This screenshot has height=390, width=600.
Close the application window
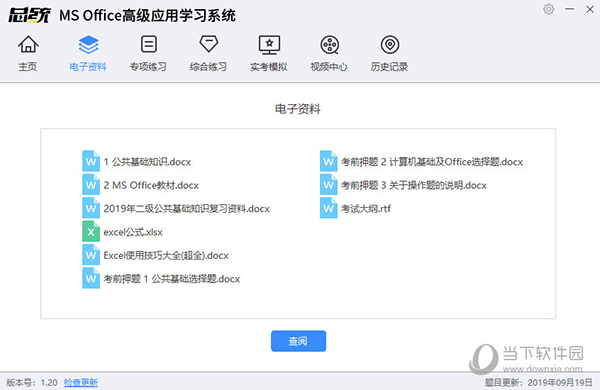pos(590,9)
